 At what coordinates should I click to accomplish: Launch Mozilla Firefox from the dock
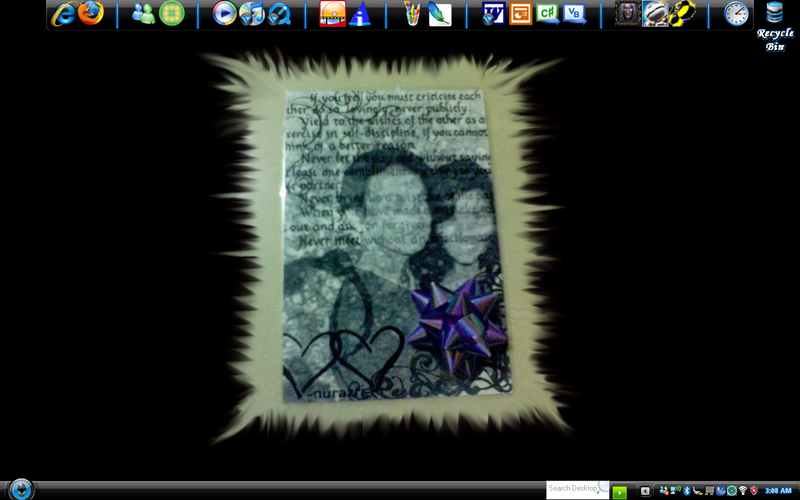coord(91,13)
